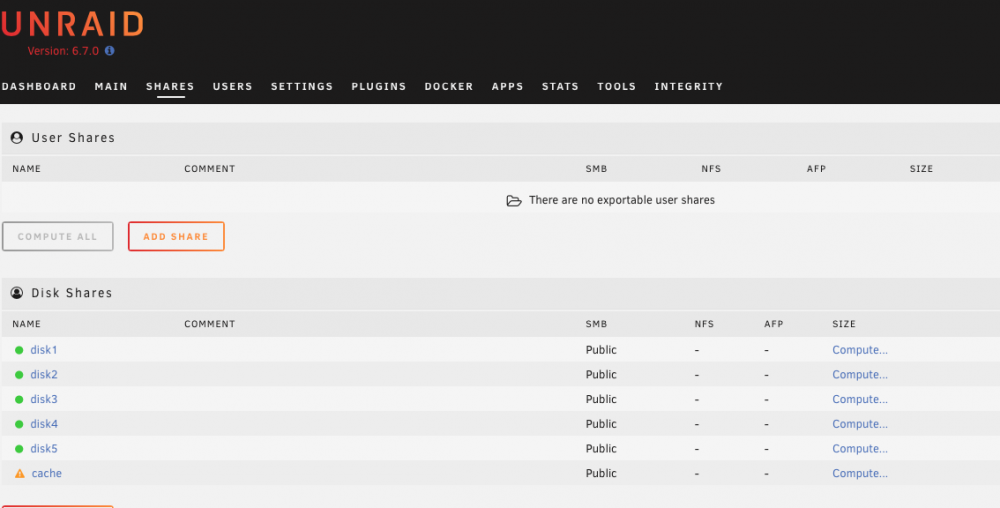Click the Public SMB value for disk3
The image size is (1000, 508).
601,400
